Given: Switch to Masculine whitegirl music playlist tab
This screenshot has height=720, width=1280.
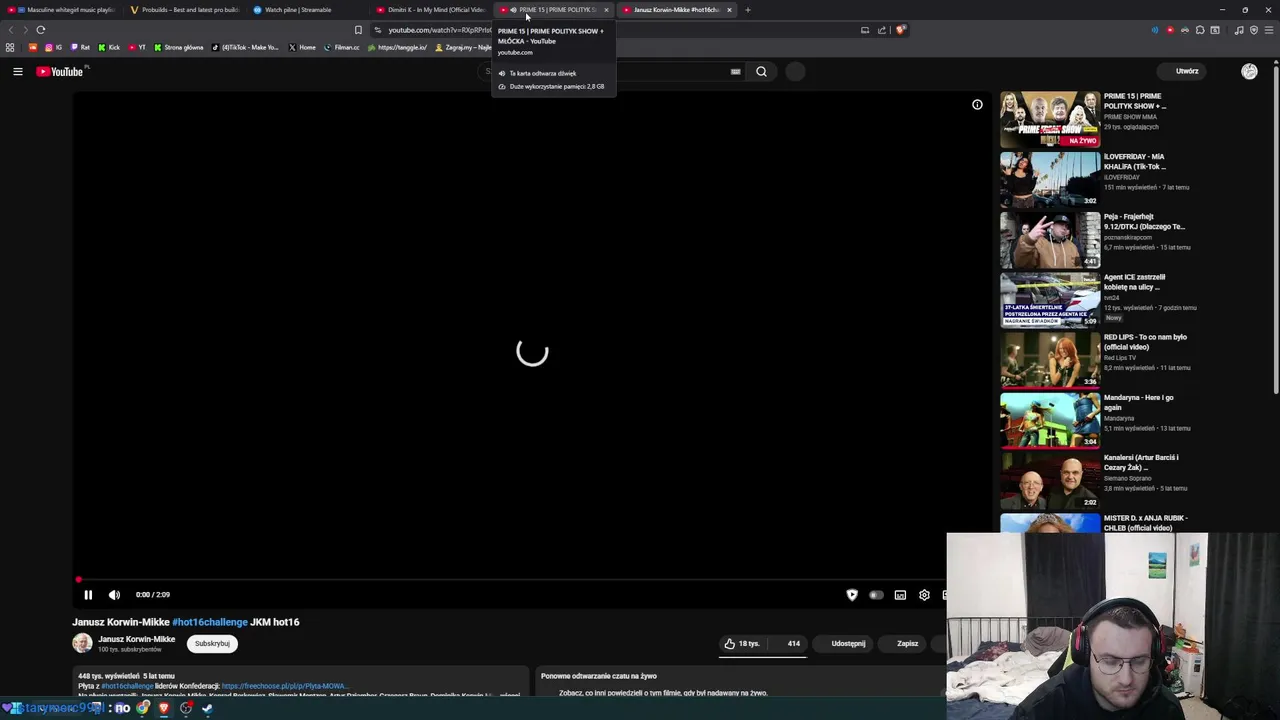Looking at the screenshot, I should tap(62, 10).
